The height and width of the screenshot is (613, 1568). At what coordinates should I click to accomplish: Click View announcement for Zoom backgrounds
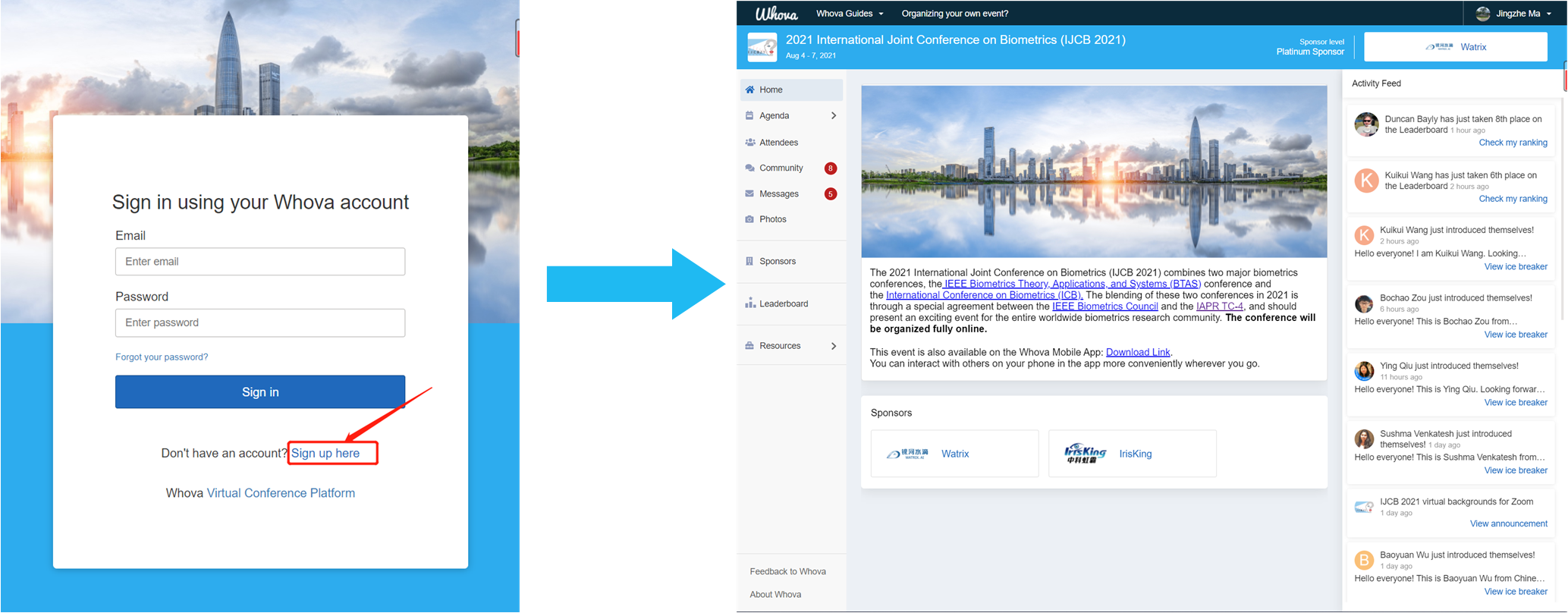pyautogui.click(x=1508, y=523)
